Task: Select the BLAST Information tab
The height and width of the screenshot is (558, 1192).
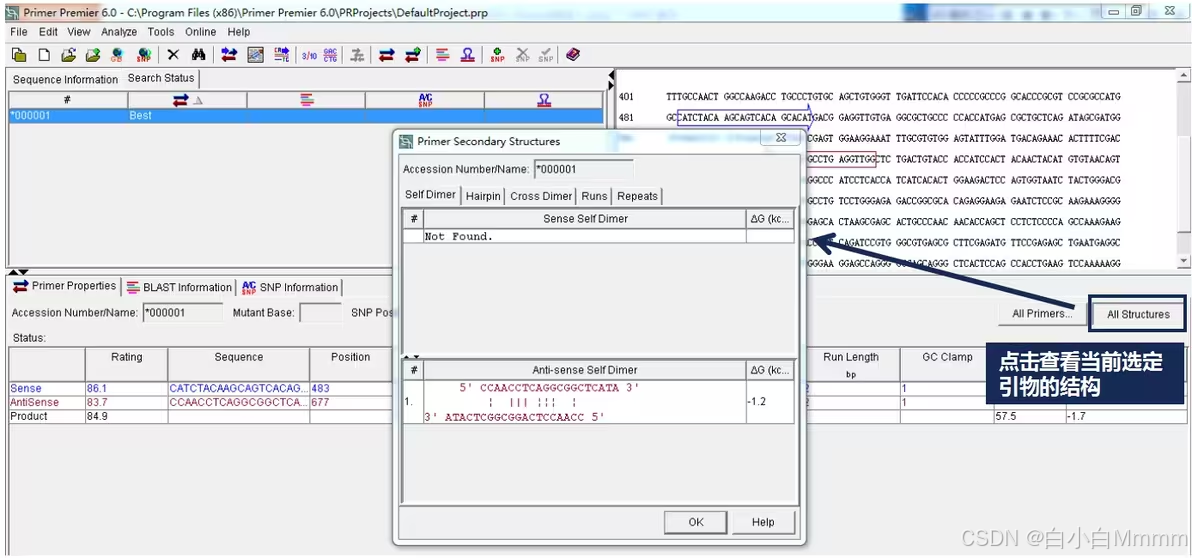Action: 179,287
